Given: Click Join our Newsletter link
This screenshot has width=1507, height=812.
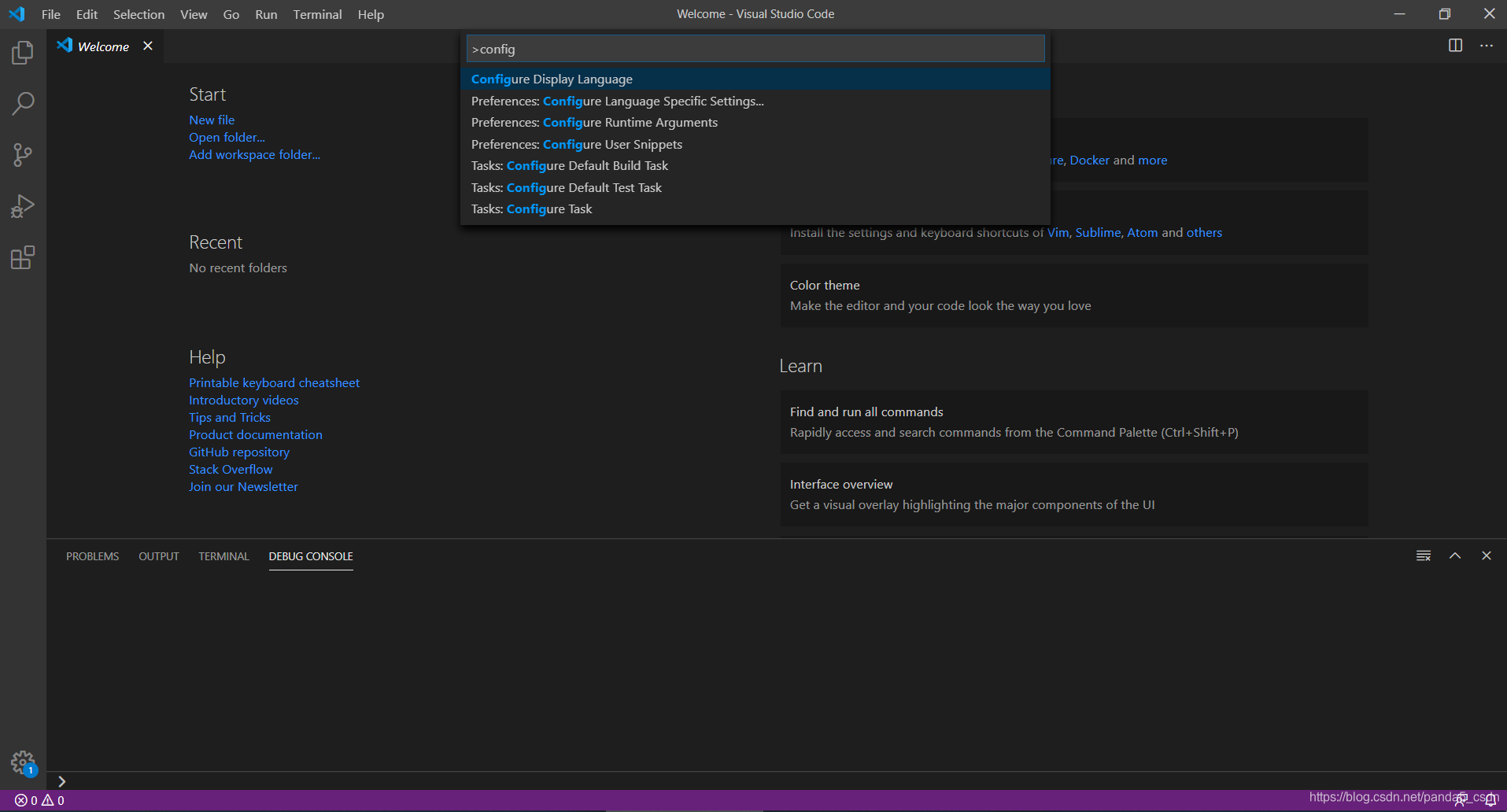Looking at the screenshot, I should 243,486.
